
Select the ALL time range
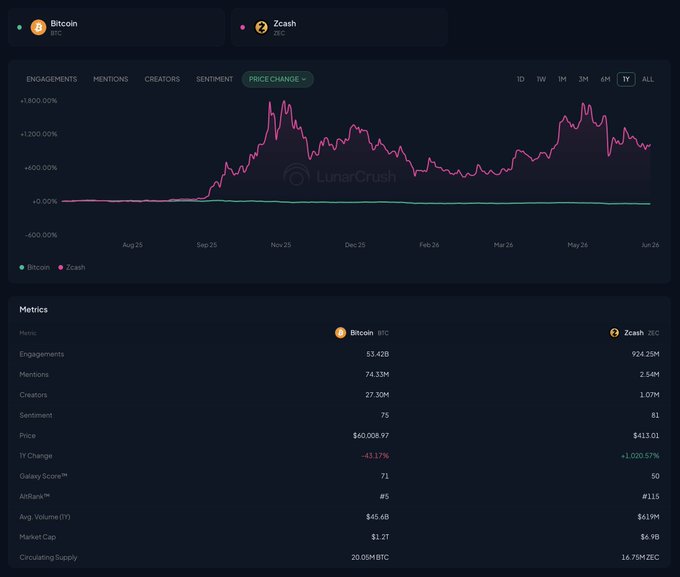(x=648, y=79)
